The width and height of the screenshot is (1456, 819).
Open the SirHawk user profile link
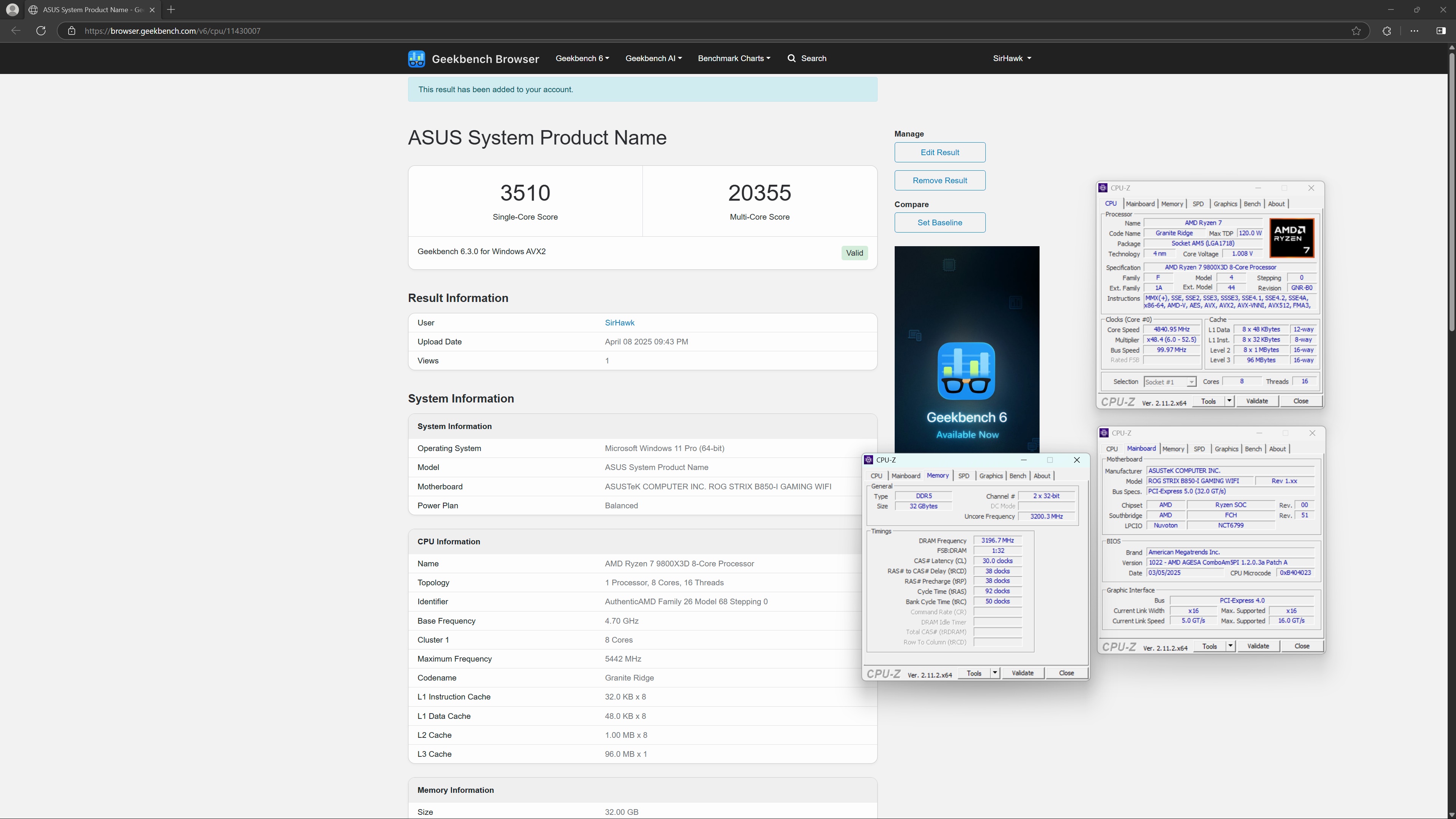point(619,323)
